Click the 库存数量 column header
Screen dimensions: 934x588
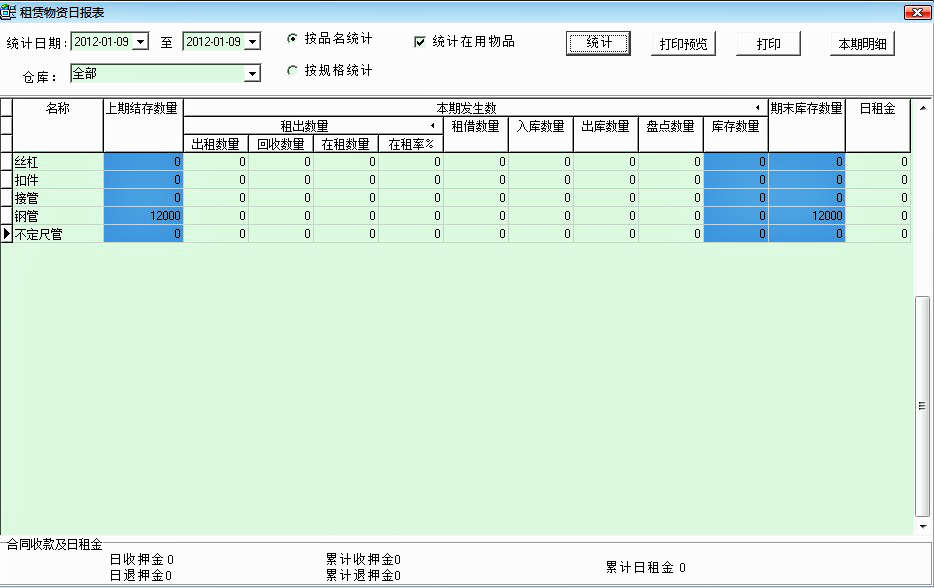pos(735,134)
